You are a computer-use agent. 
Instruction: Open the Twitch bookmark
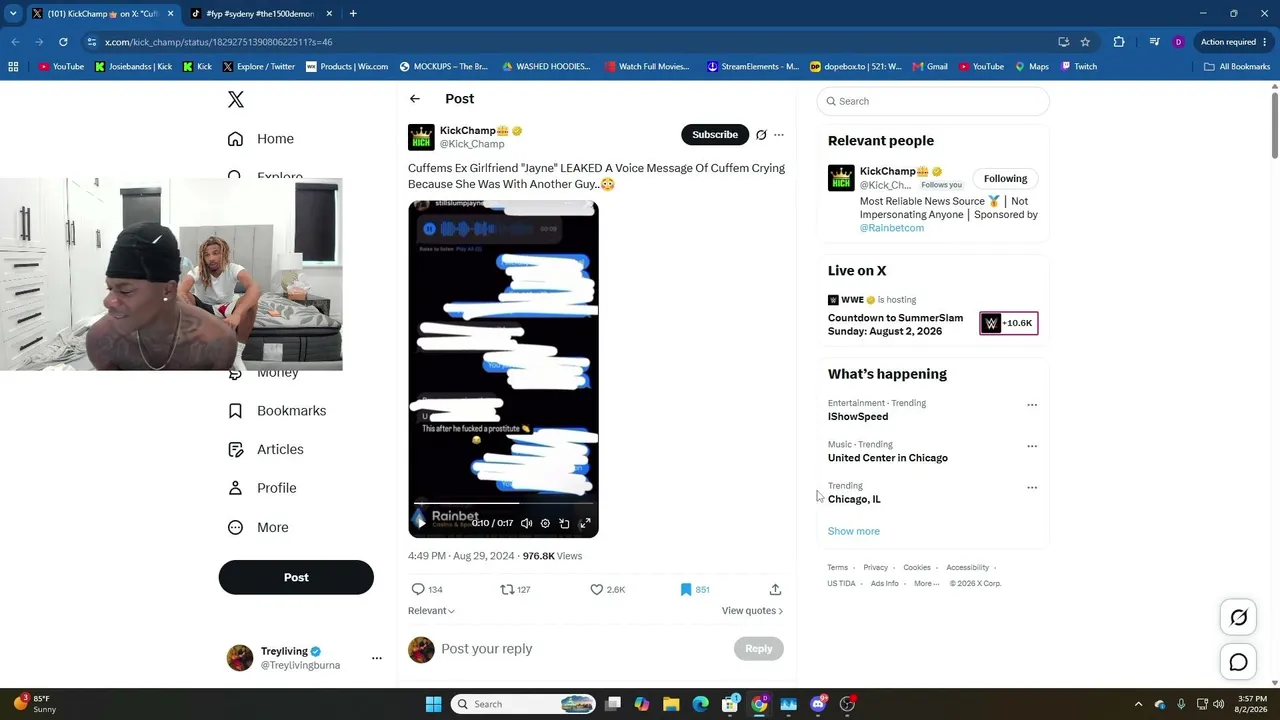[x=1079, y=67]
